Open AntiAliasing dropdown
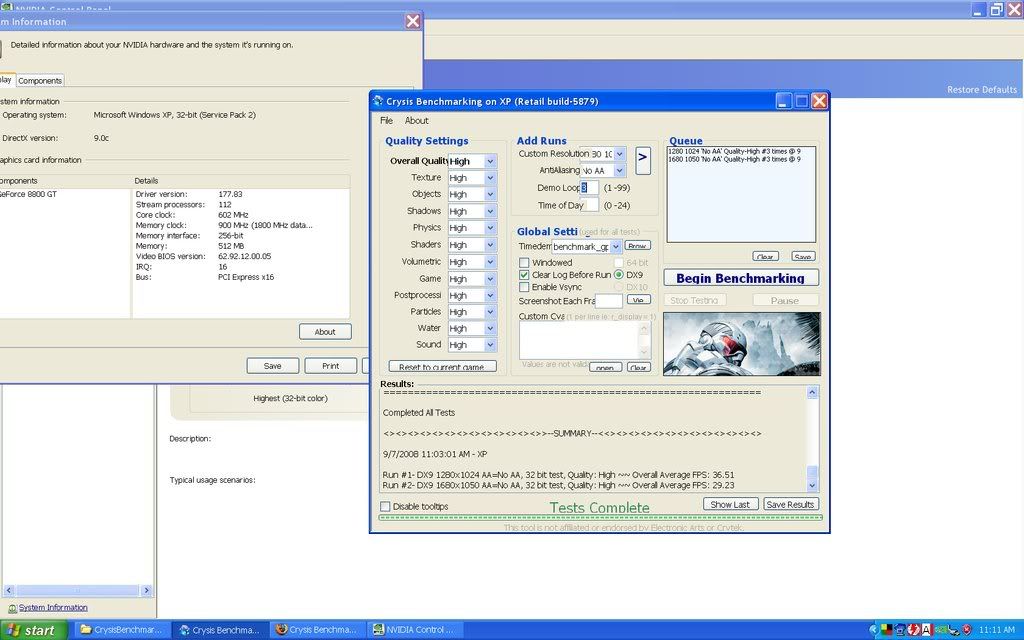The width and height of the screenshot is (1024, 640). pyautogui.click(x=619, y=170)
